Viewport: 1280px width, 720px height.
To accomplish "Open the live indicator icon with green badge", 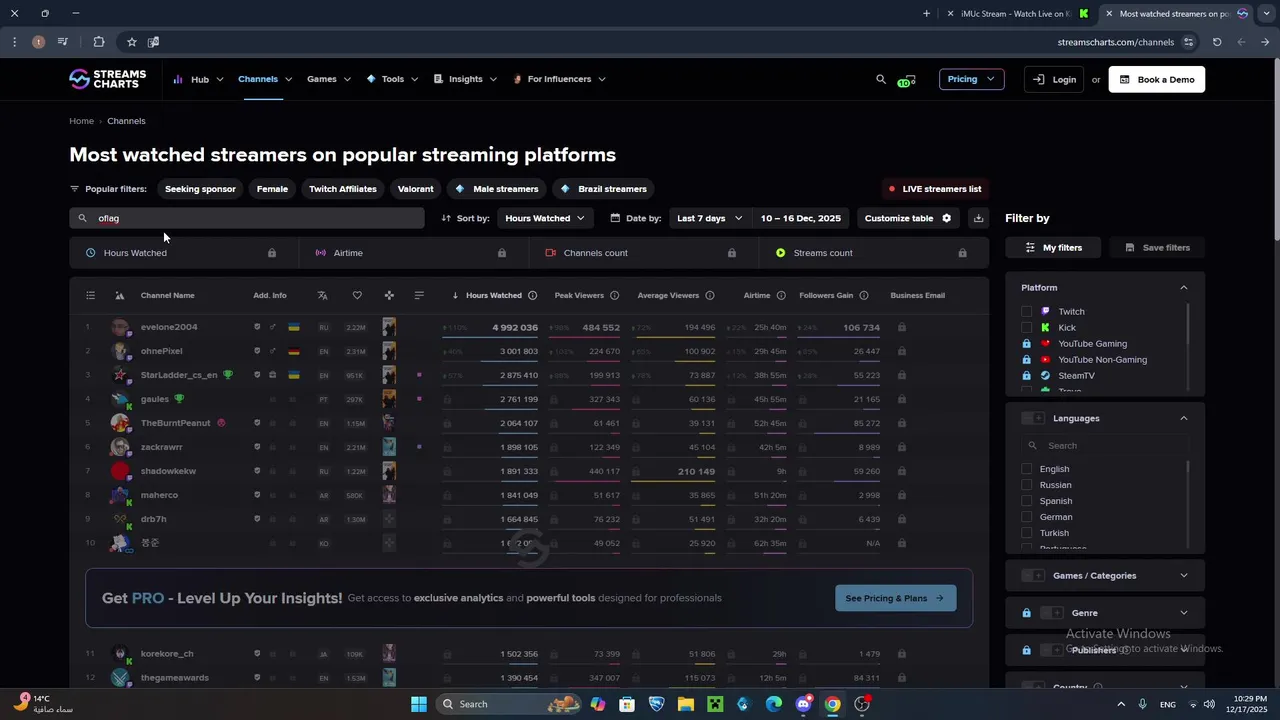I will 906,80.
